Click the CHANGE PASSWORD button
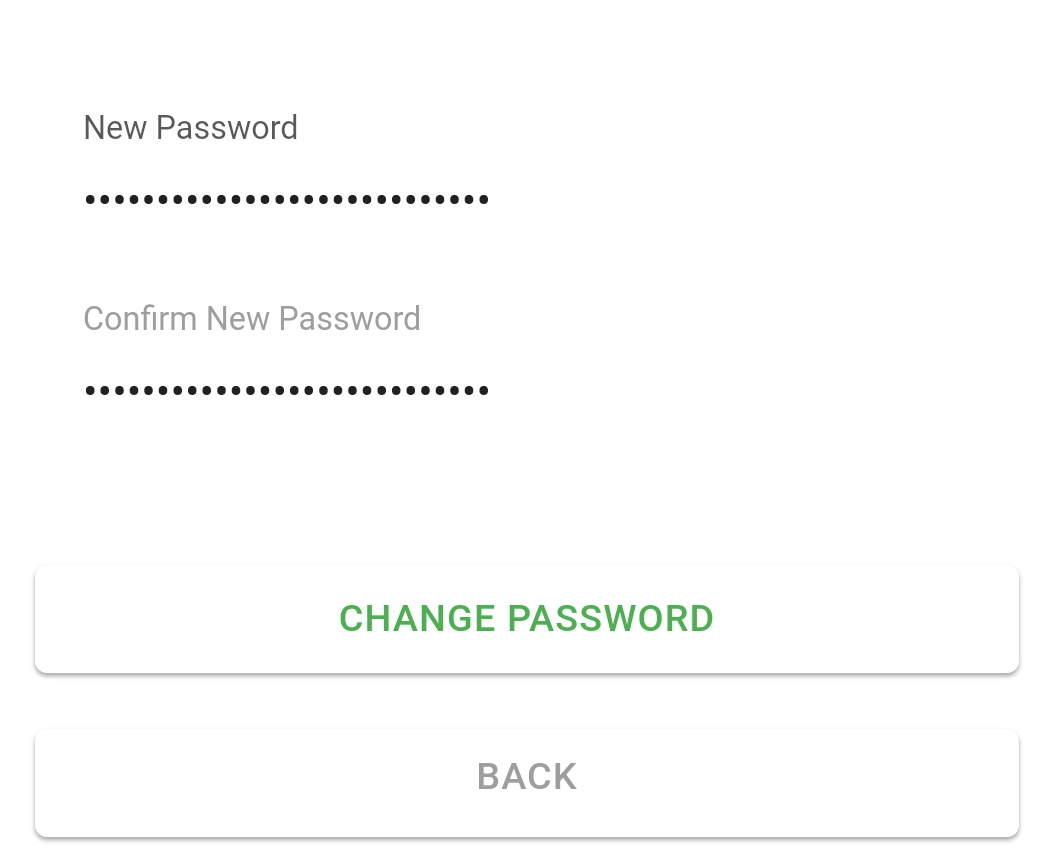The width and height of the screenshot is (1049, 853). [527, 619]
